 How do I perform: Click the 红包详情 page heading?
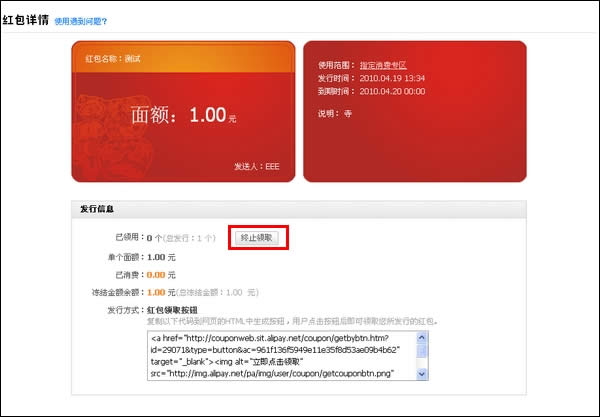point(26,20)
